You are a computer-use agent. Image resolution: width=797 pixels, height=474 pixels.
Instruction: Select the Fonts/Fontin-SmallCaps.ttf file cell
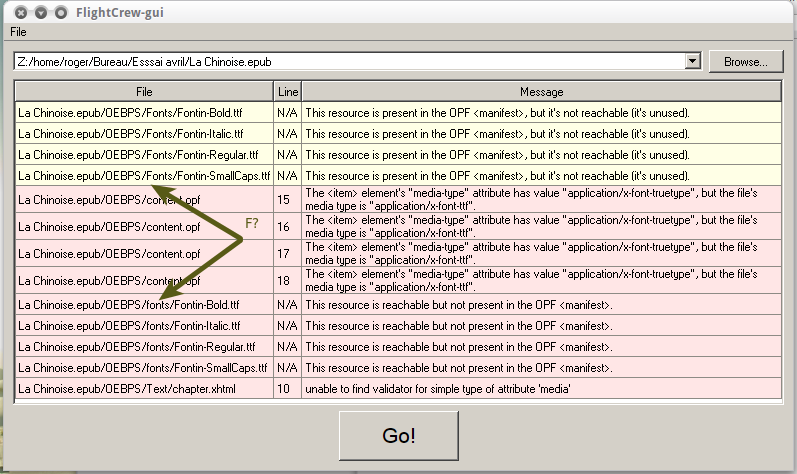(x=144, y=176)
